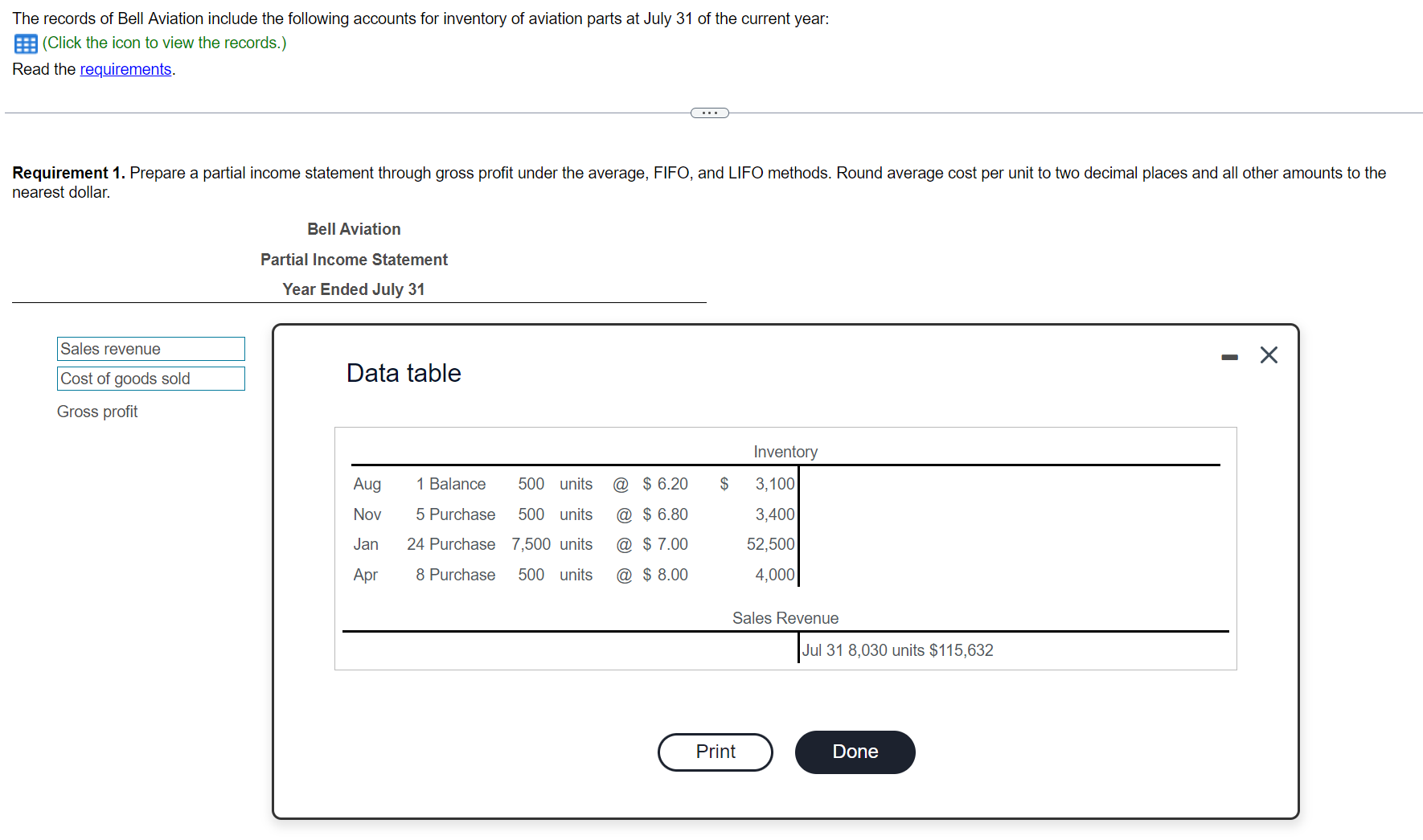Viewport: 1423px width, 840px height.
Task: Click the Sales revenue input field
Action: pyautogui.click(x=150, y=349)
